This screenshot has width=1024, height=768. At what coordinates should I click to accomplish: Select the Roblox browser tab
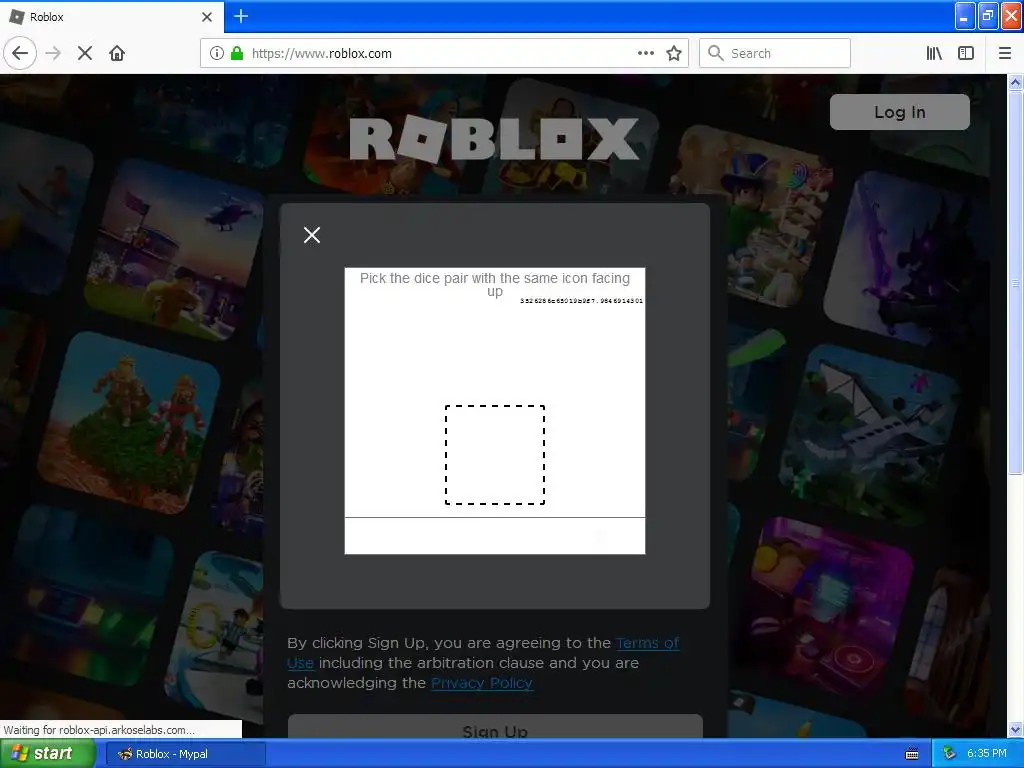point(112,17)
